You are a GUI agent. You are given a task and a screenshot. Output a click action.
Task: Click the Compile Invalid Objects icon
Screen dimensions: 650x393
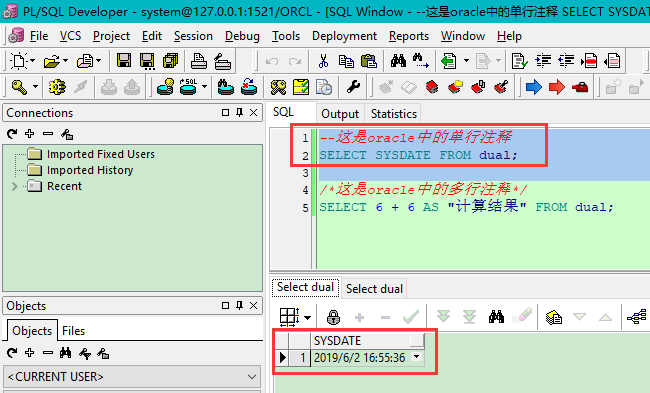[249, 87]
